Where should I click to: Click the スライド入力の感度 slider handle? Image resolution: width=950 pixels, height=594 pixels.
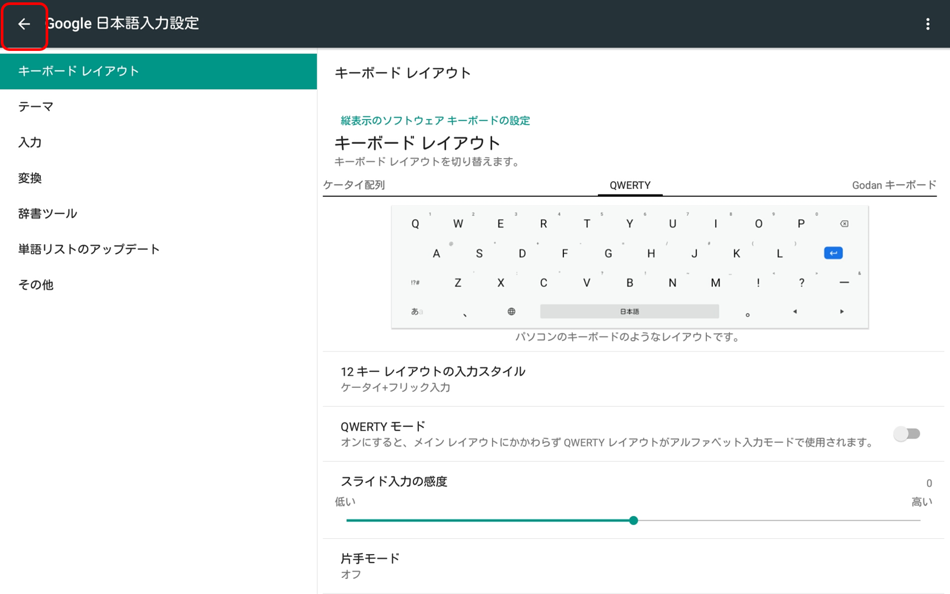click(x=633, y=521)
